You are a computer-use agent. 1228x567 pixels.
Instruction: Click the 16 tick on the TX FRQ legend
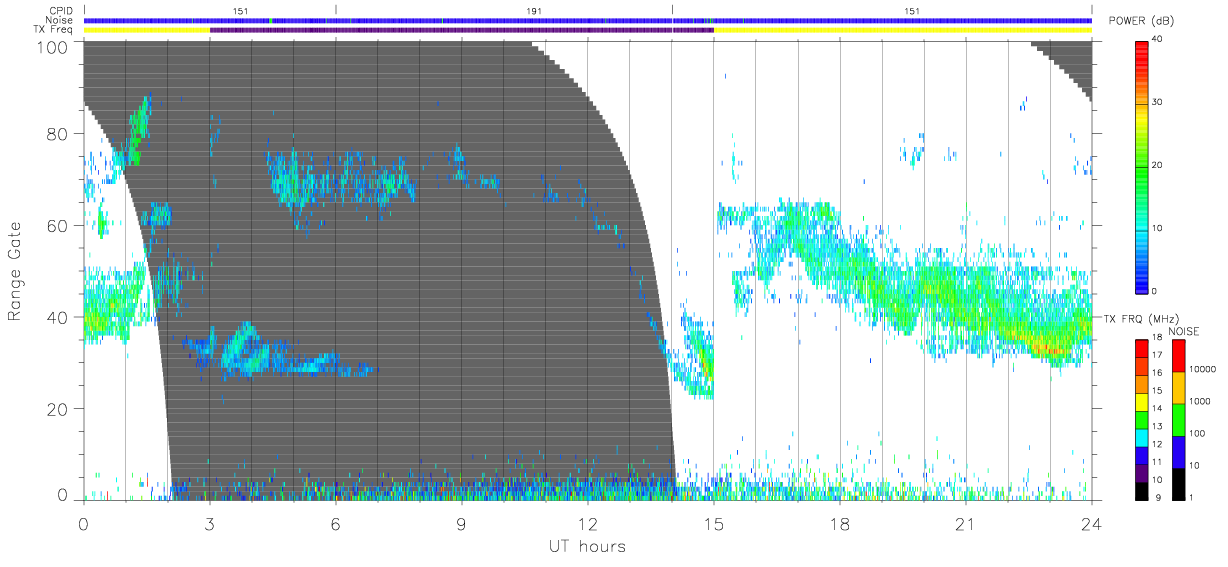[1158, 375]
